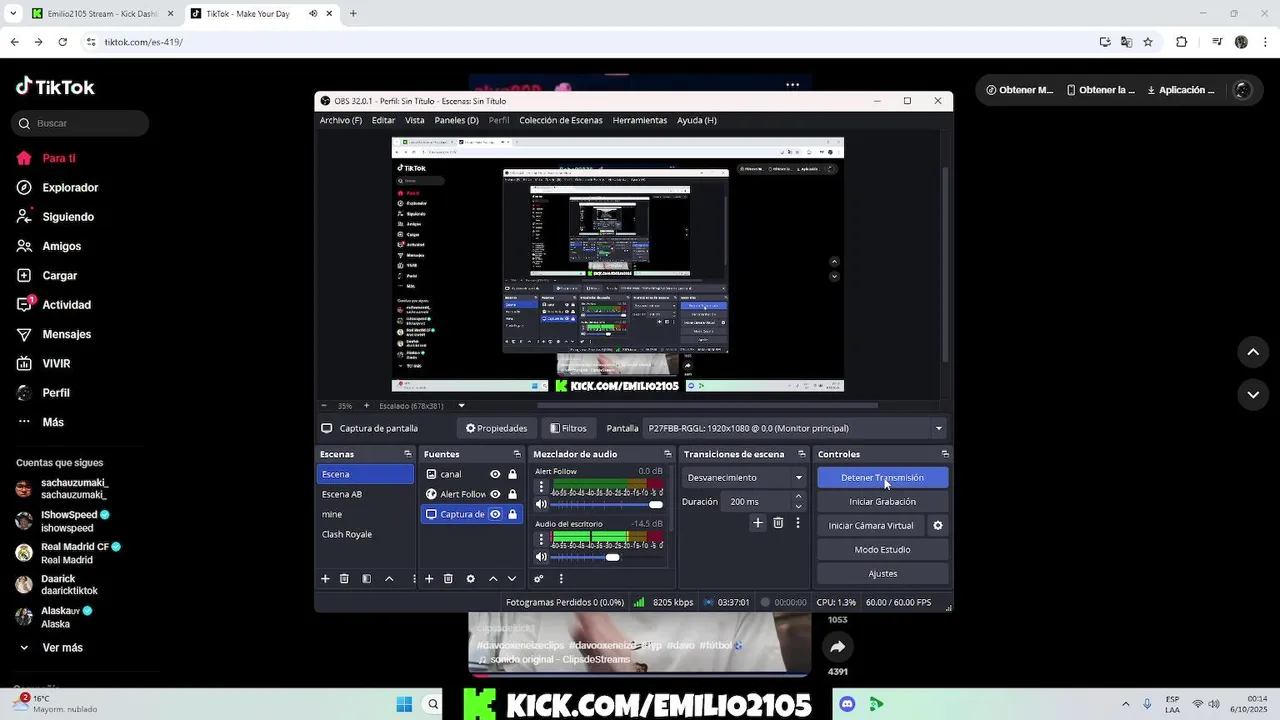
Task: Click Iniciar Grabación in OBS controls
Action: pyautogui.click(x=882, y=502)
